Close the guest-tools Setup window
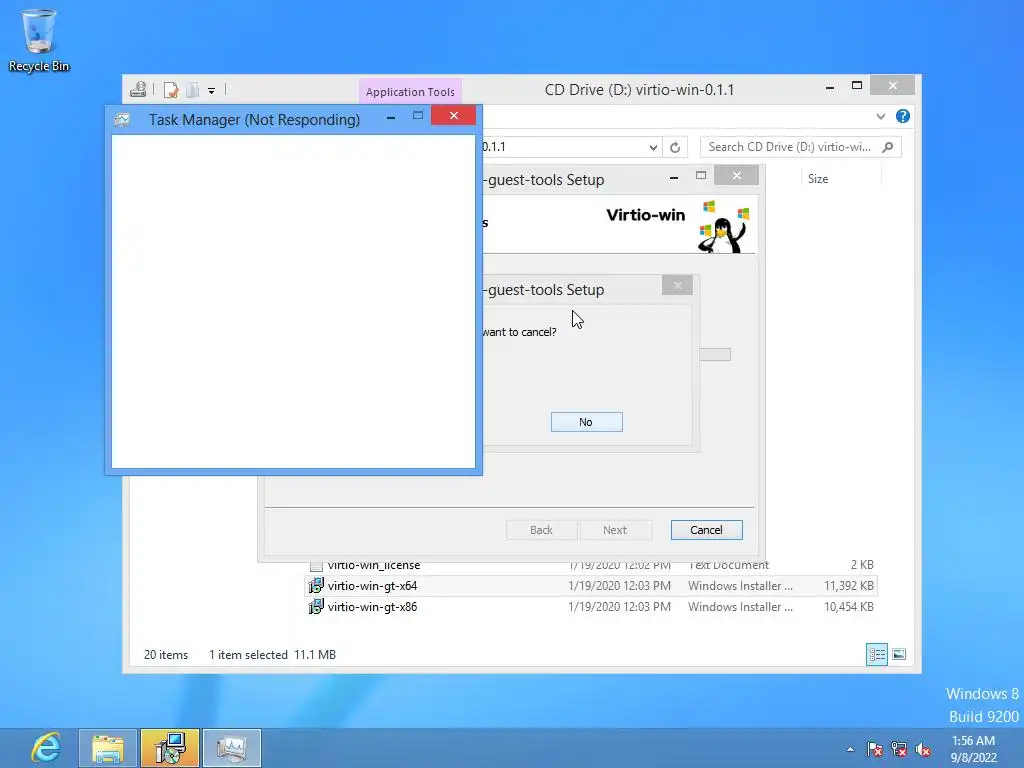The height and width of the screenshot is (768, 1024). 737,175
